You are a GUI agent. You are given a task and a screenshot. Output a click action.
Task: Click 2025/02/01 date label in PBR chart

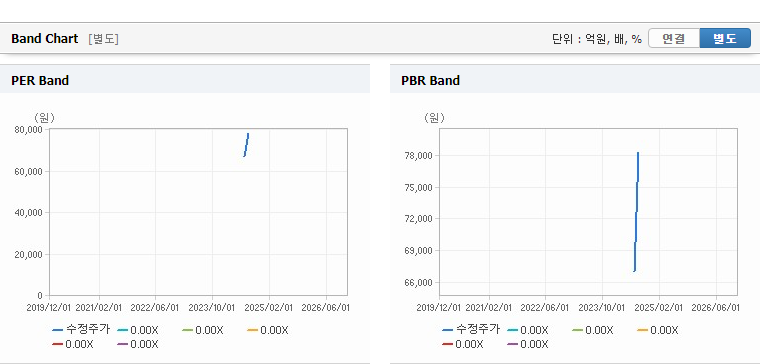click(x=660, y=308)
